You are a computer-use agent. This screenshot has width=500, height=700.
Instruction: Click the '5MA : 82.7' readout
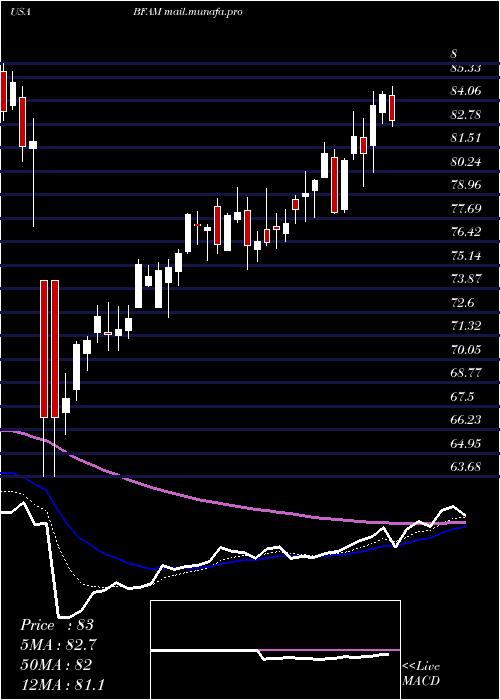58,645
